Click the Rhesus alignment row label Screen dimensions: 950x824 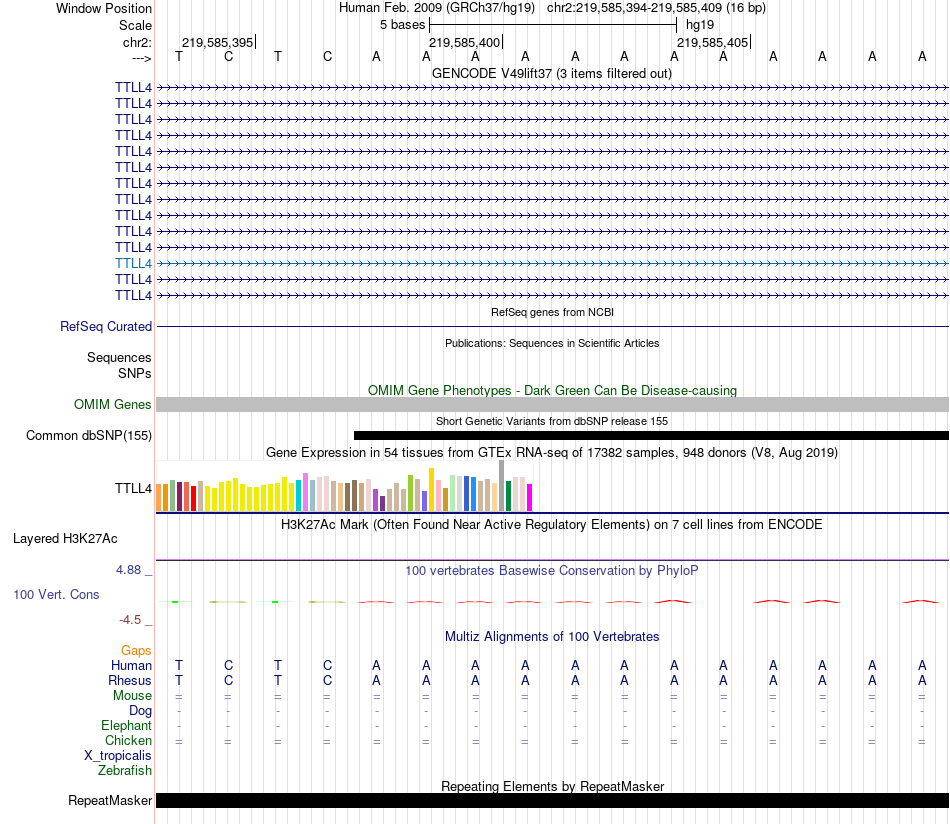(130, 680)
